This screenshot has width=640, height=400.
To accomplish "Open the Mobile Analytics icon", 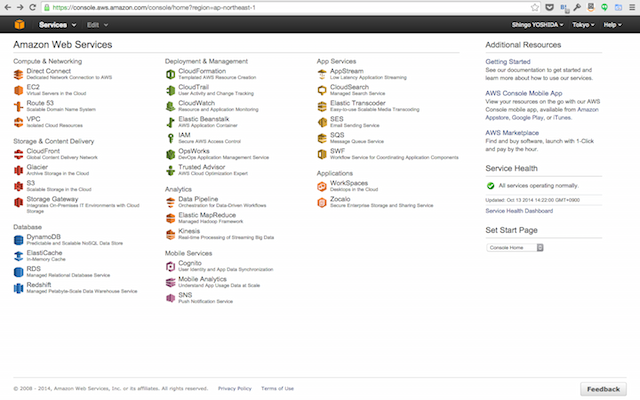I will pyautogui.click(x=170, y=282).
